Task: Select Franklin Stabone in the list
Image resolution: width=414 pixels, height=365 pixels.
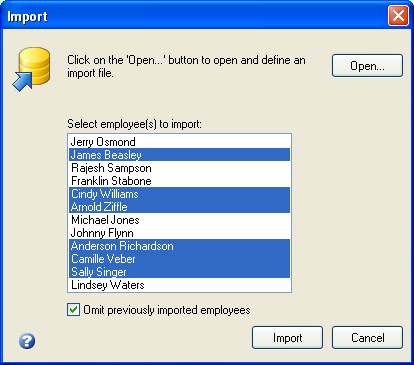Action: pyautogui.click(x=179, y=181)
